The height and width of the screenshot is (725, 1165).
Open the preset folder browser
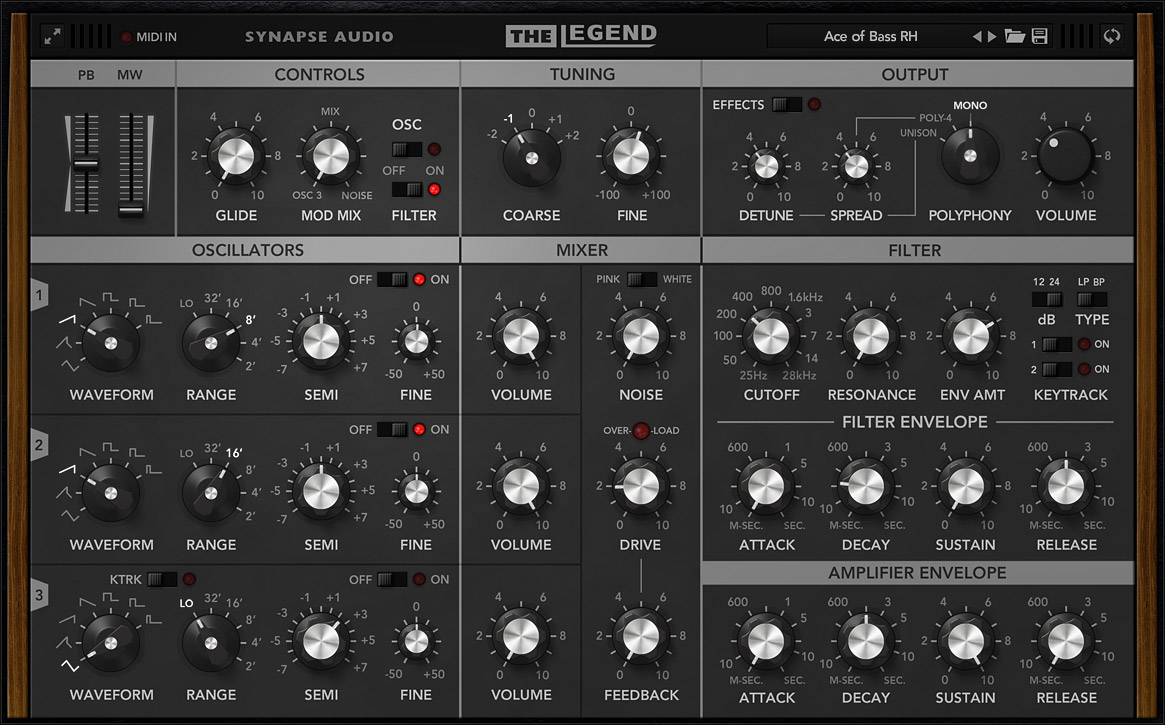click(x=1014, y=36)
